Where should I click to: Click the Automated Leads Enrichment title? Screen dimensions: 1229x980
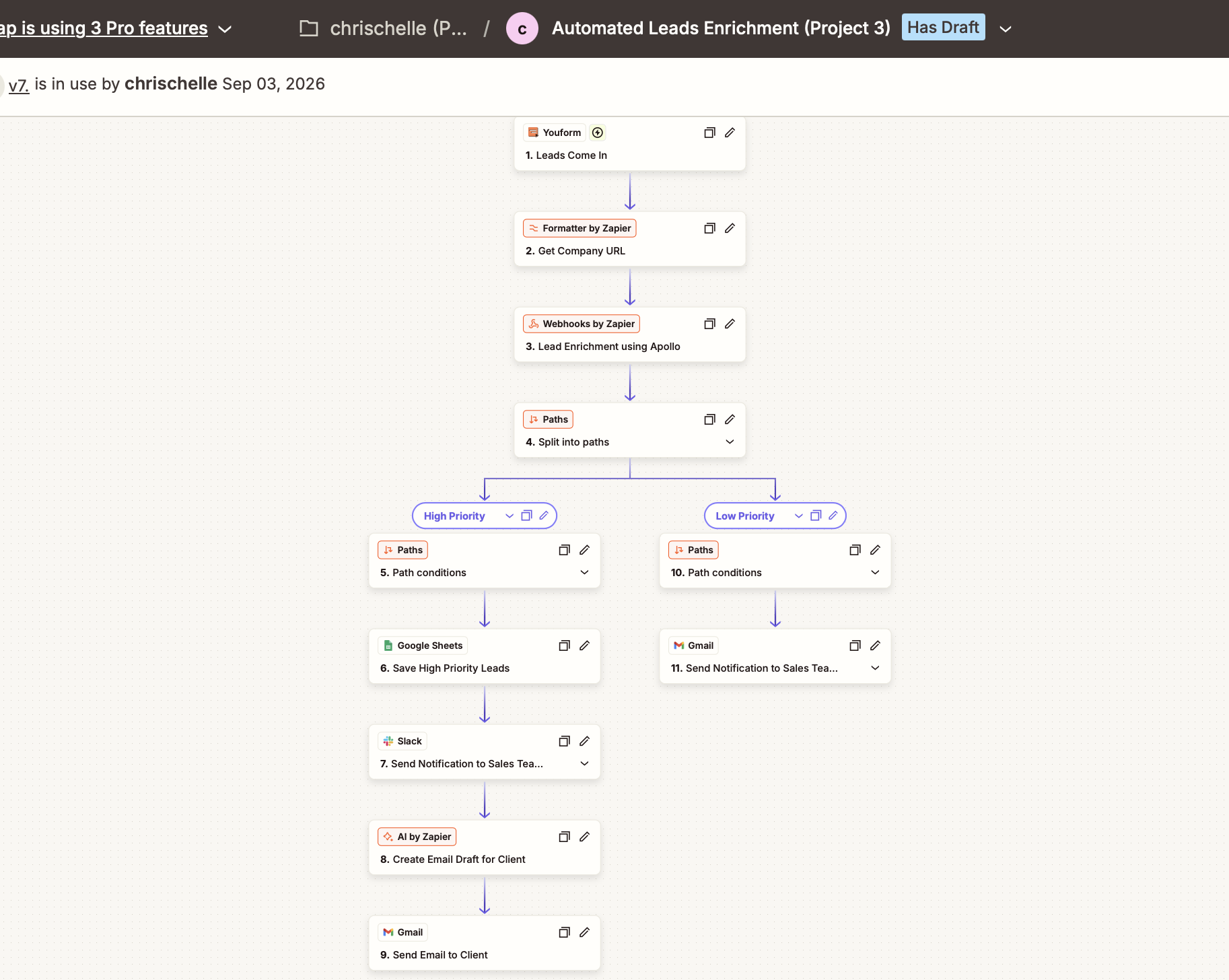tap(721, 28)
